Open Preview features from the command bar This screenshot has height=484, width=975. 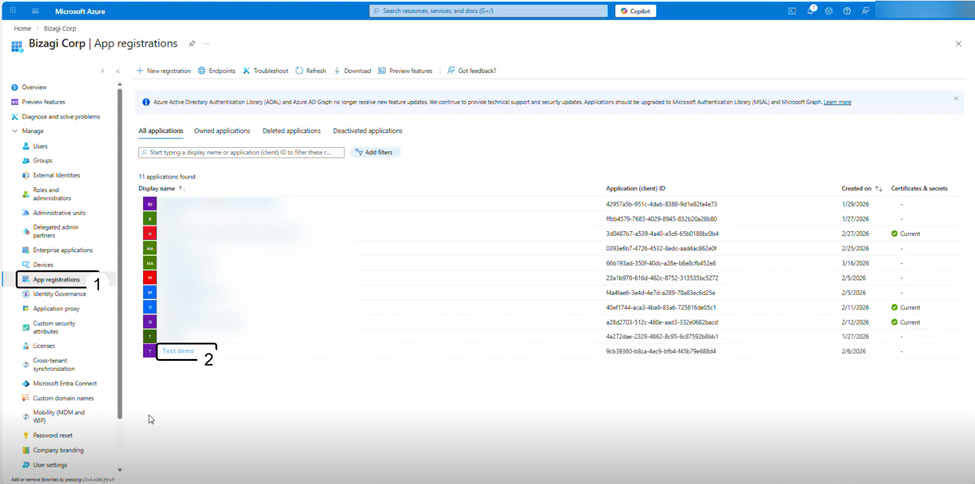405,71
